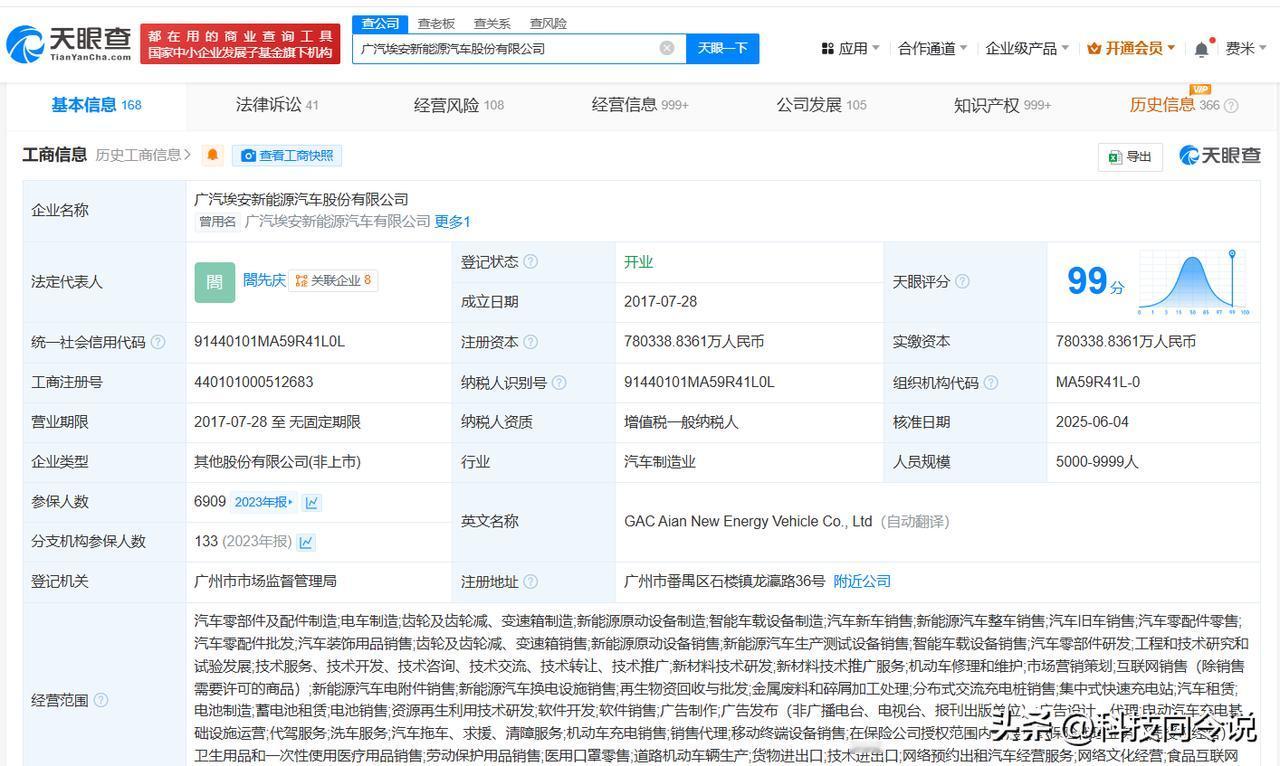1280x766 pixels.
Task: Select the 查老板 search tab
Action: pos(436,23)
